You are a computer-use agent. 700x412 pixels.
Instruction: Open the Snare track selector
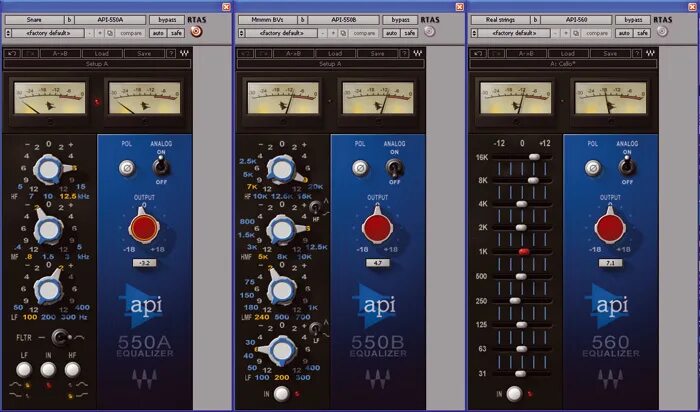(x=34, y=20)
